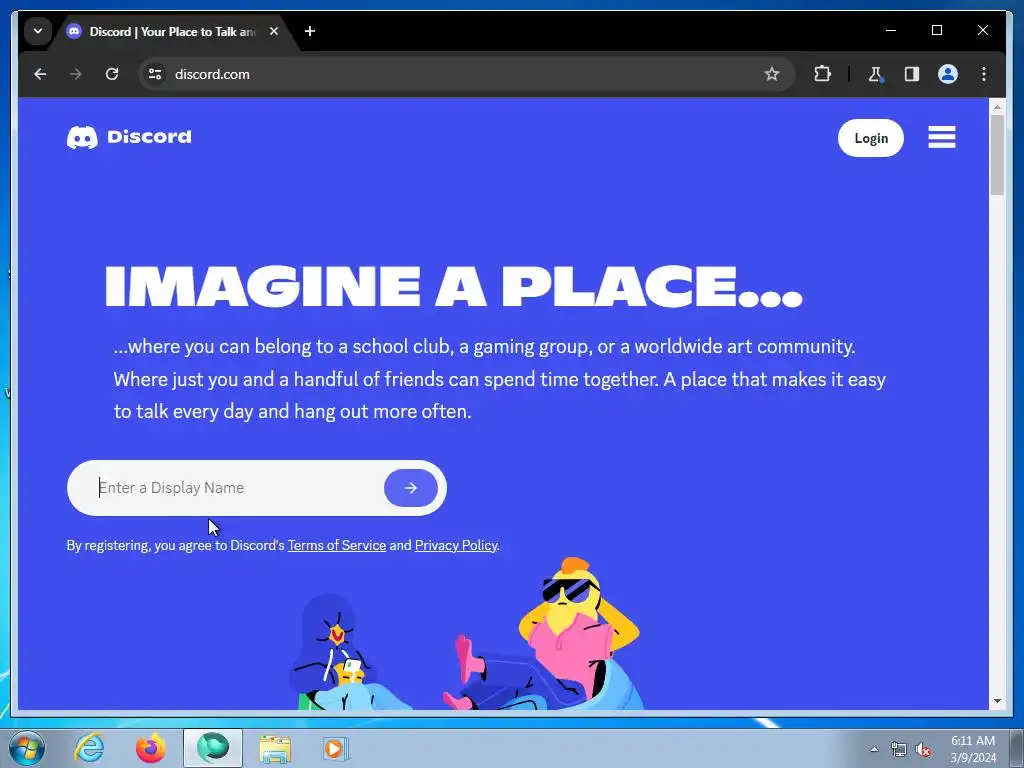Open the Windows Start button
The image size is (1024, 768).
(27, 748)
